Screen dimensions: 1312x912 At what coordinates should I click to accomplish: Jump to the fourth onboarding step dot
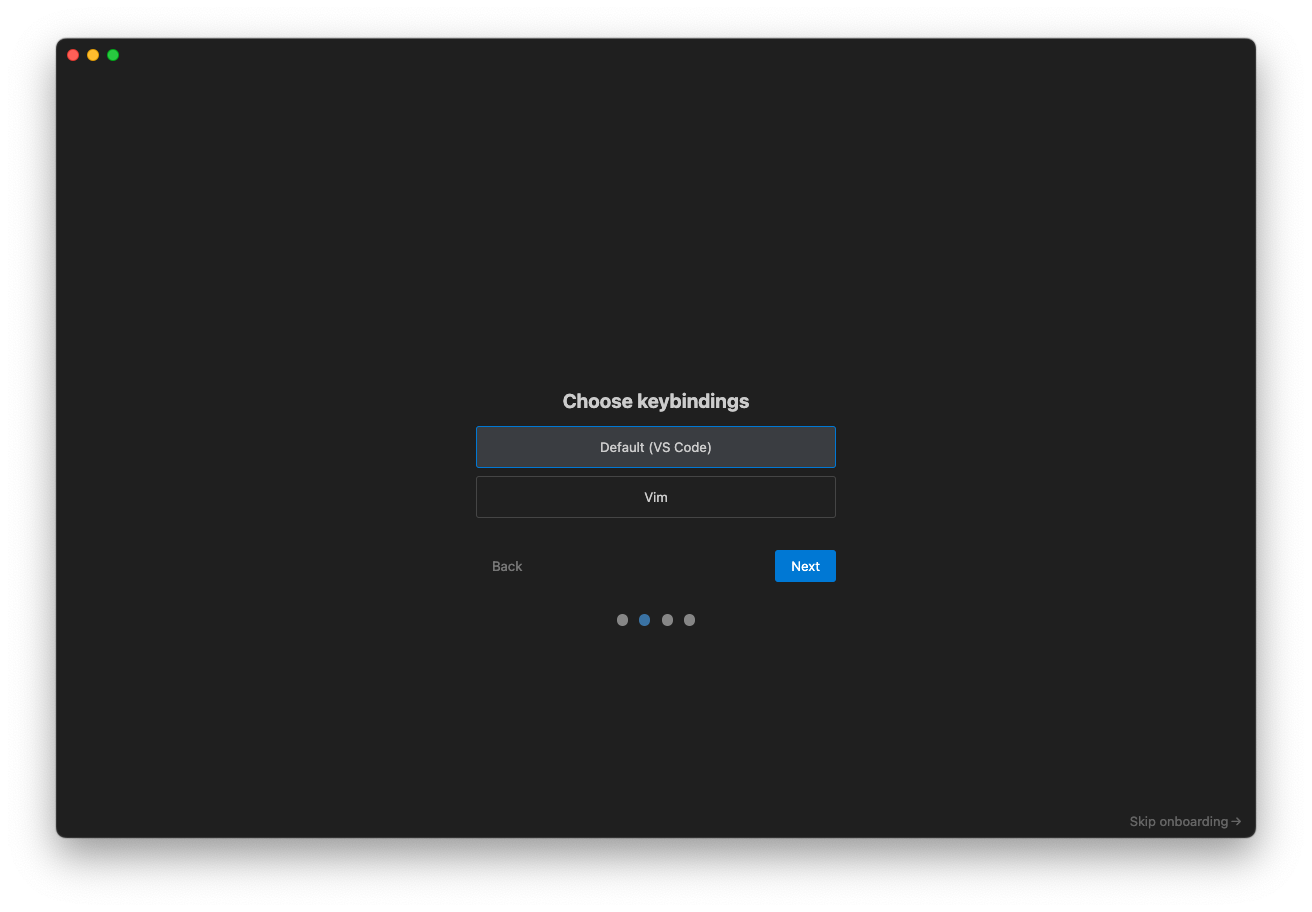click(x=689, y=620)
